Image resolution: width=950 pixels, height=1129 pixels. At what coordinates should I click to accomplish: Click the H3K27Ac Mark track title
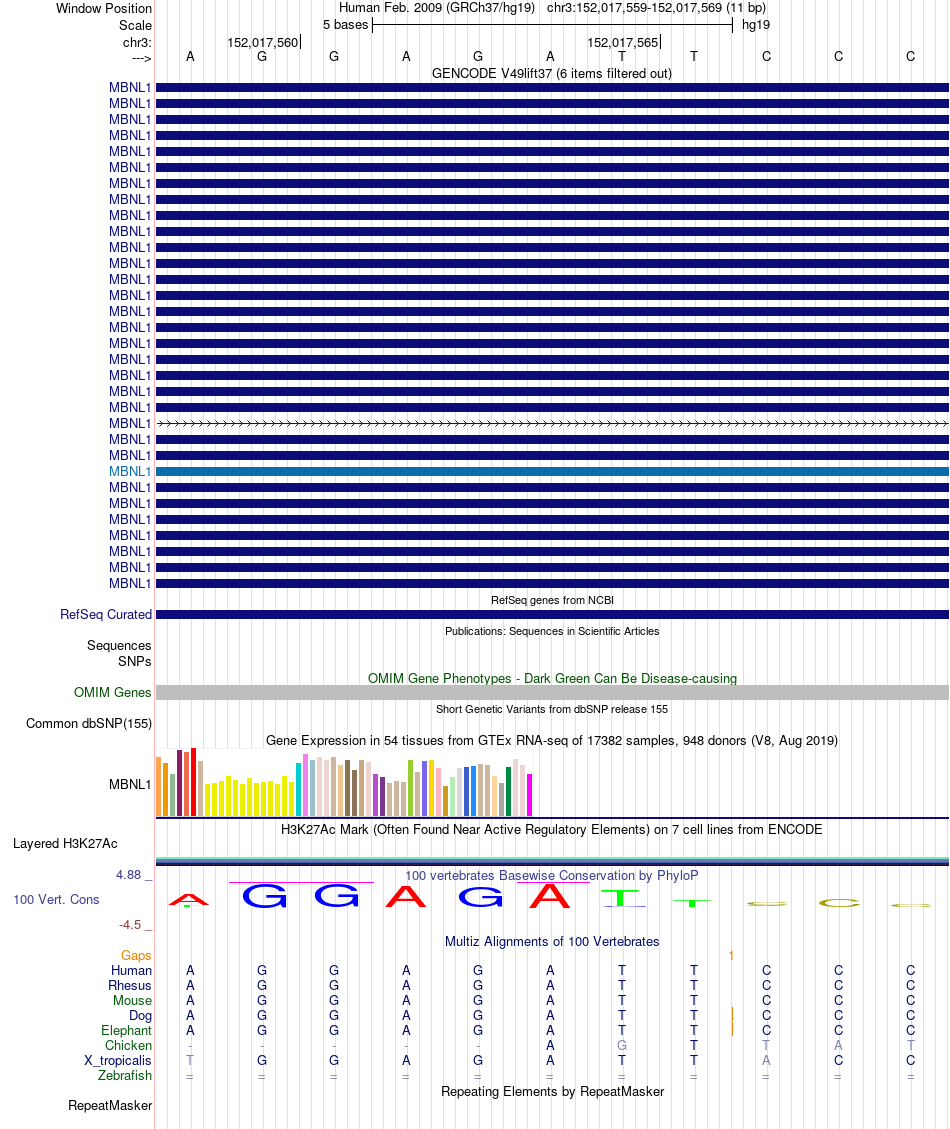[x=552, y=829]
